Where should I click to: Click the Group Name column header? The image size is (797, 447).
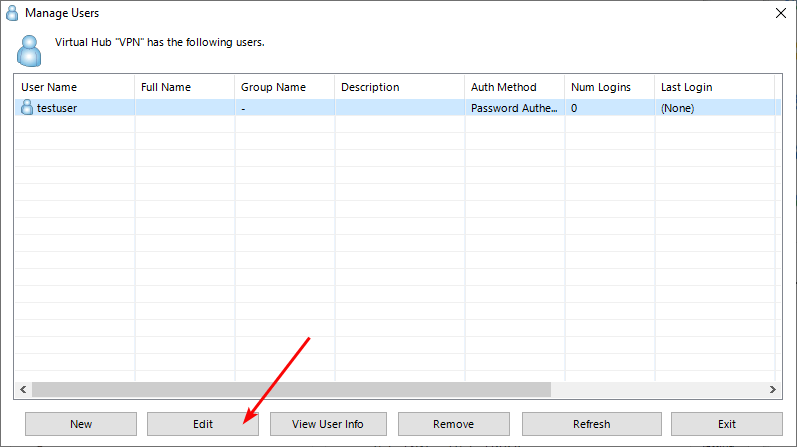pyautogui.click(x=284, y=87)
